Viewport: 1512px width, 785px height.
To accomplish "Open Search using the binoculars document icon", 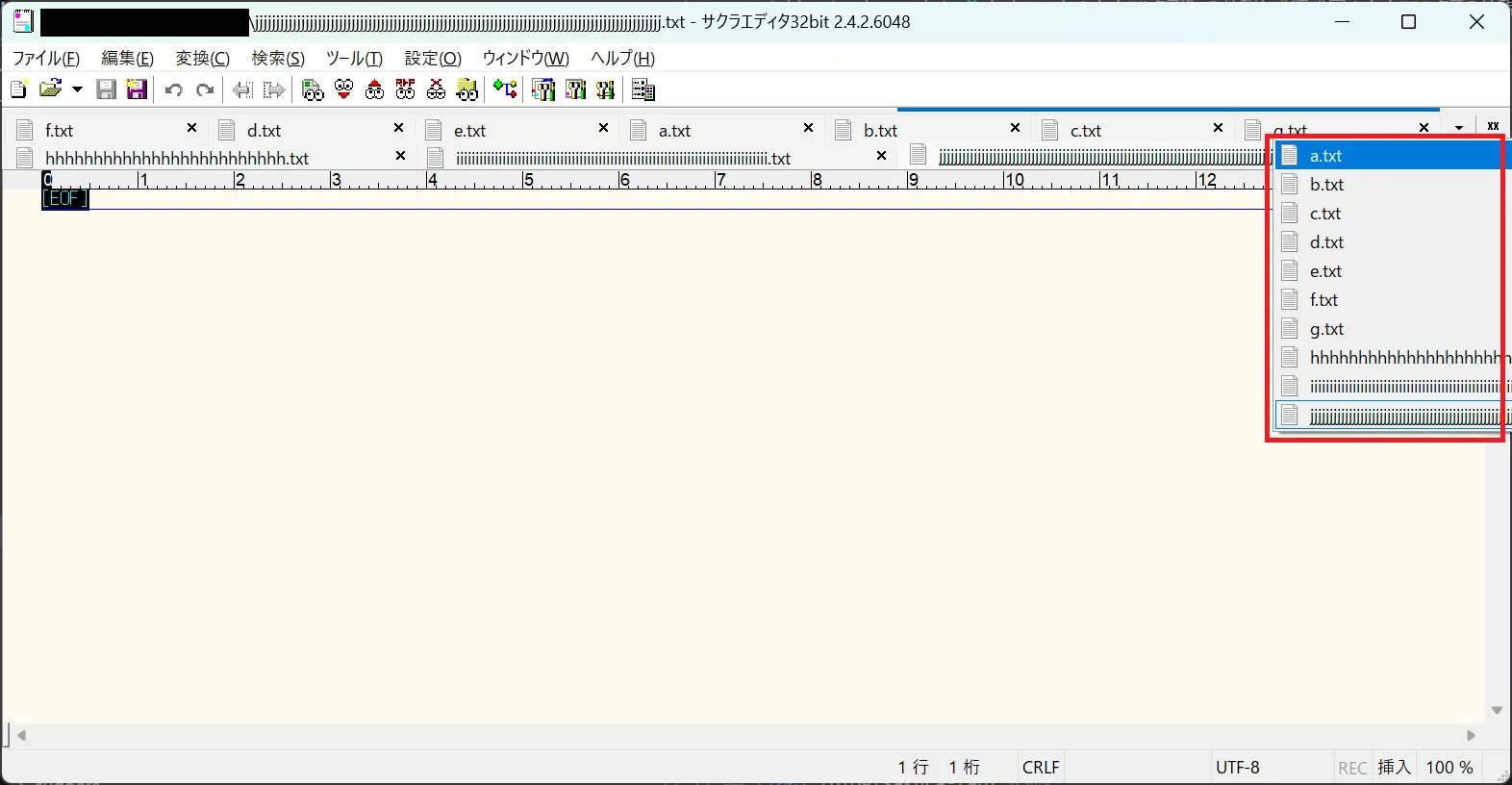I will point(313,89).
